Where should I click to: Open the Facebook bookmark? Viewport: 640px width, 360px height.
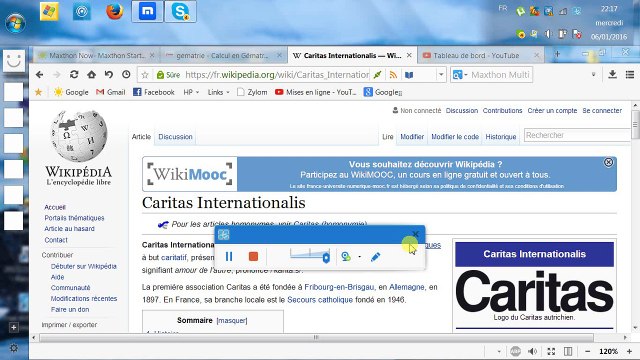pyautogui.click(x=154, y=92)
